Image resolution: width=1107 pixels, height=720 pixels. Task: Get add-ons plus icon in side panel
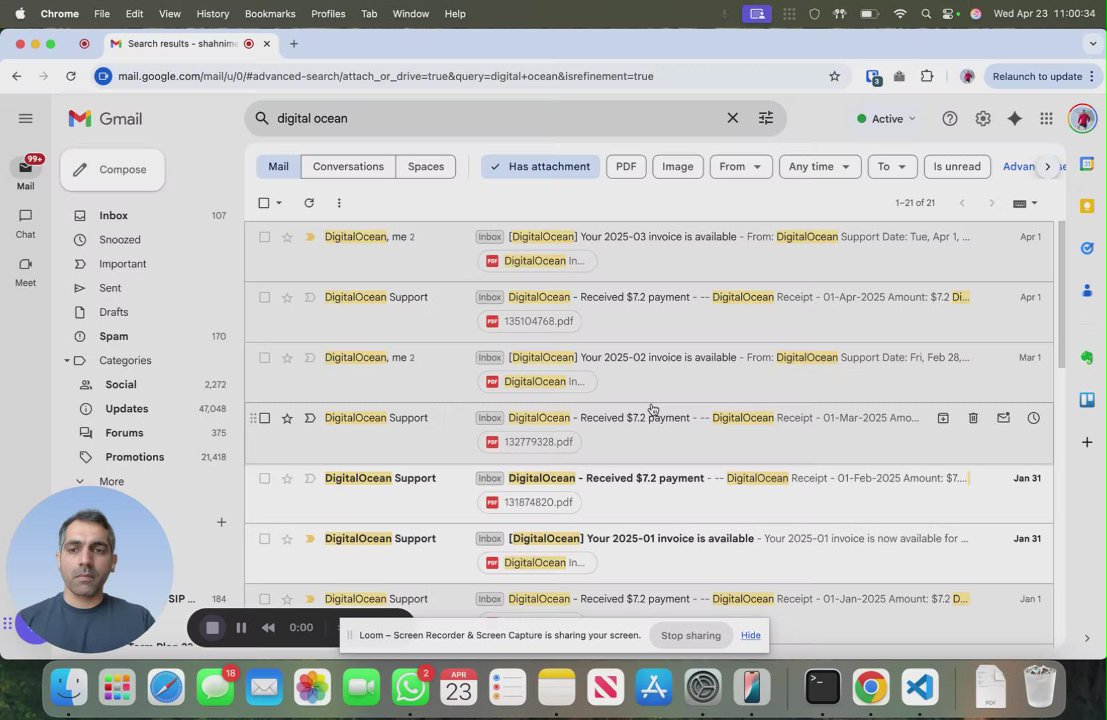pyautogui.click(x=1087, y=443)
